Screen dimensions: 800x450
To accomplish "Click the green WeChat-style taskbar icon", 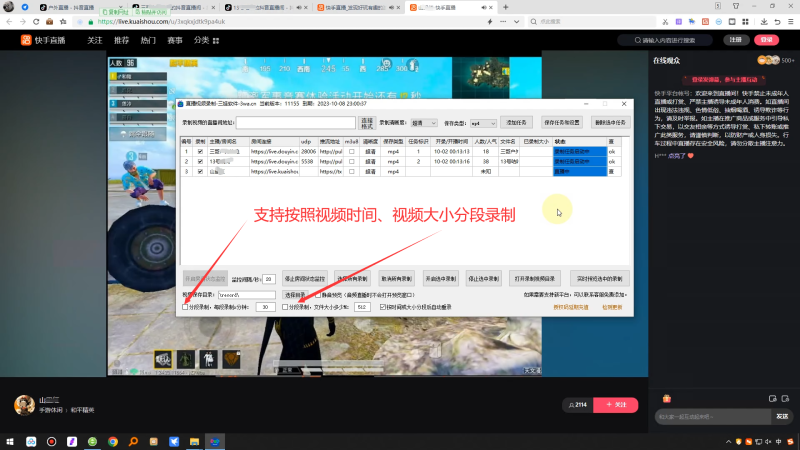I will pos(92,441).
